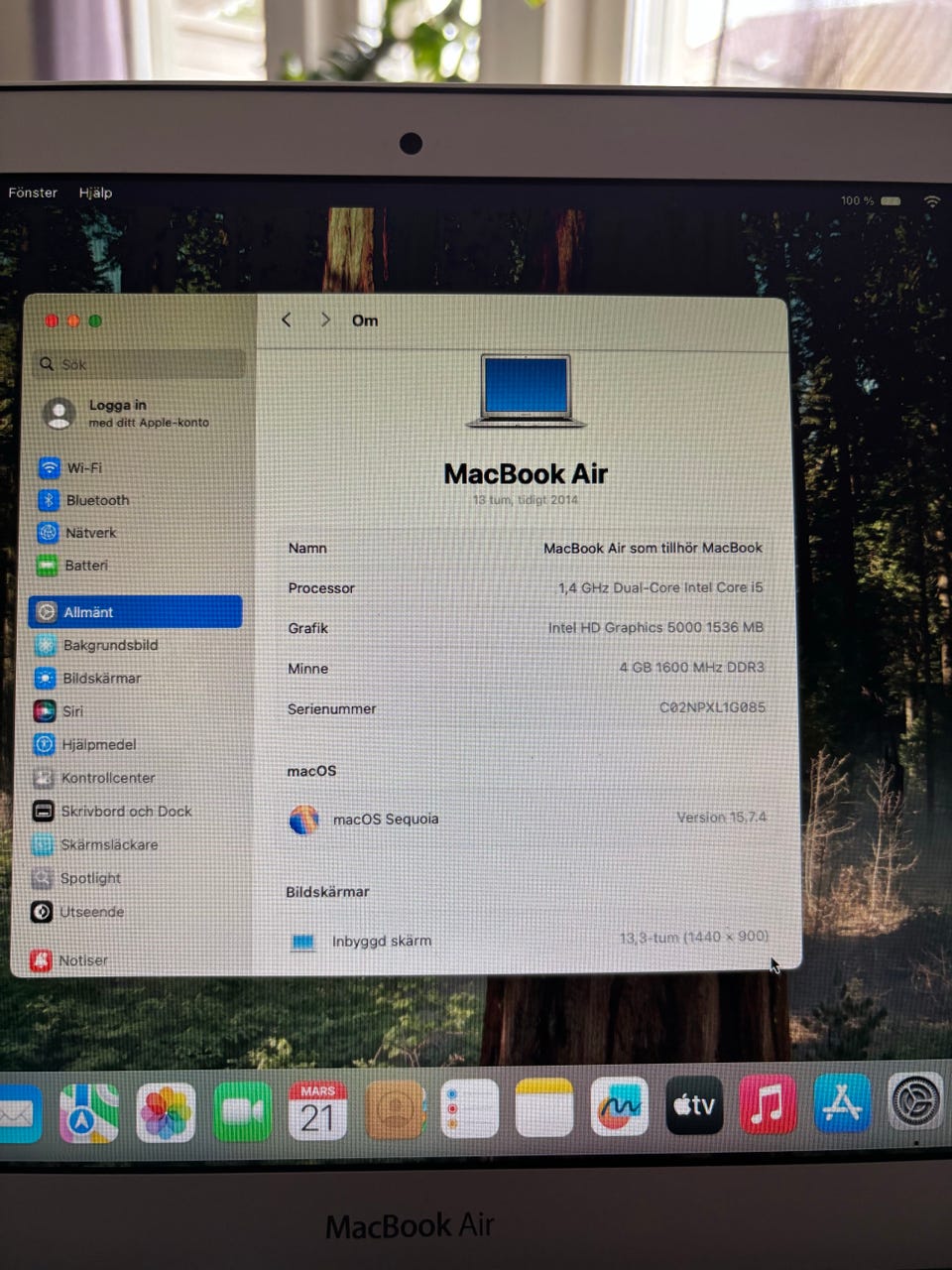Viewport: 952px width, 1270px height.
Task: Open the Fönster menu
Action: point(33,192)
